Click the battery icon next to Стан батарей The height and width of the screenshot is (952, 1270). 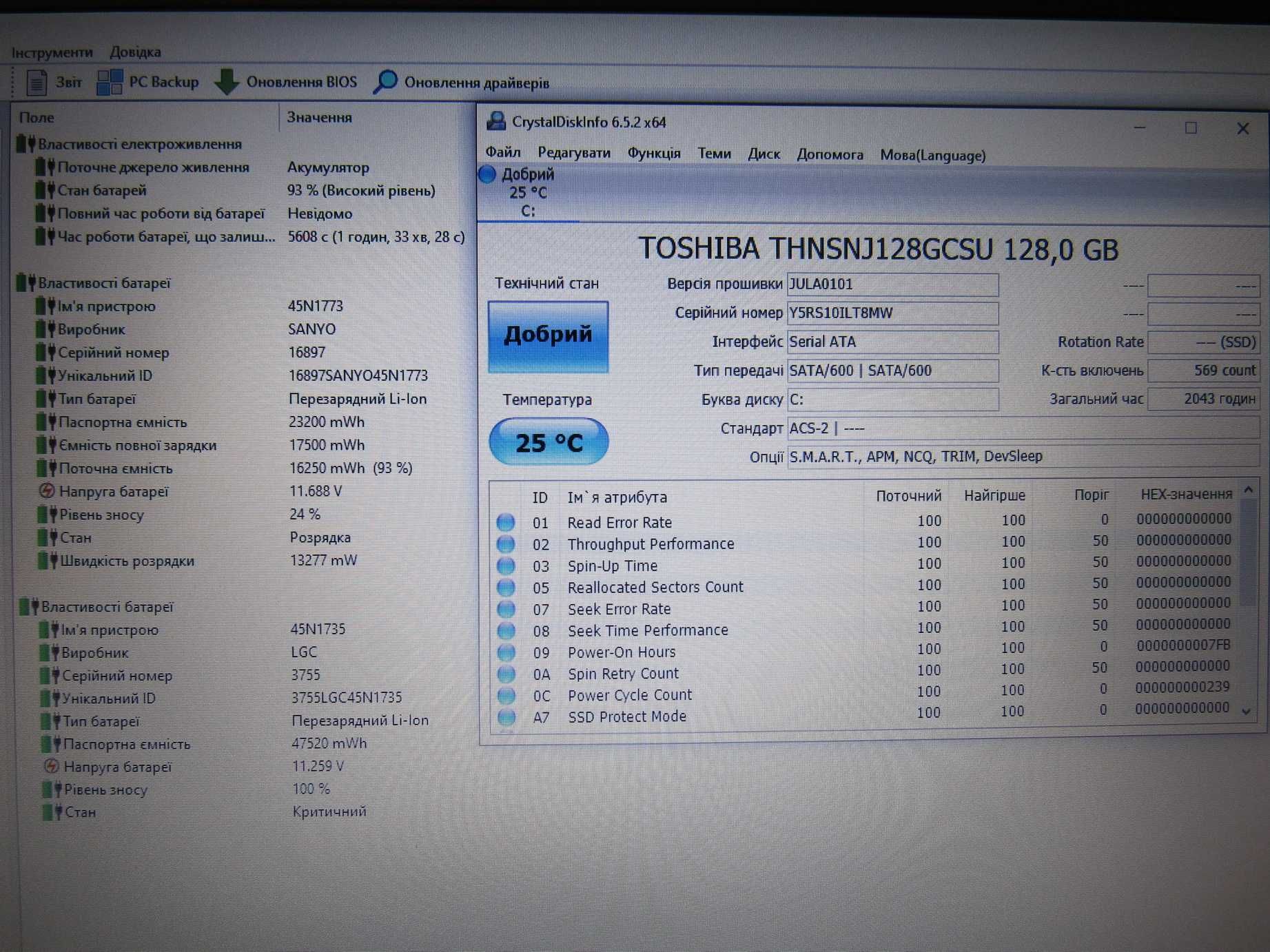[x=45, y=189]
